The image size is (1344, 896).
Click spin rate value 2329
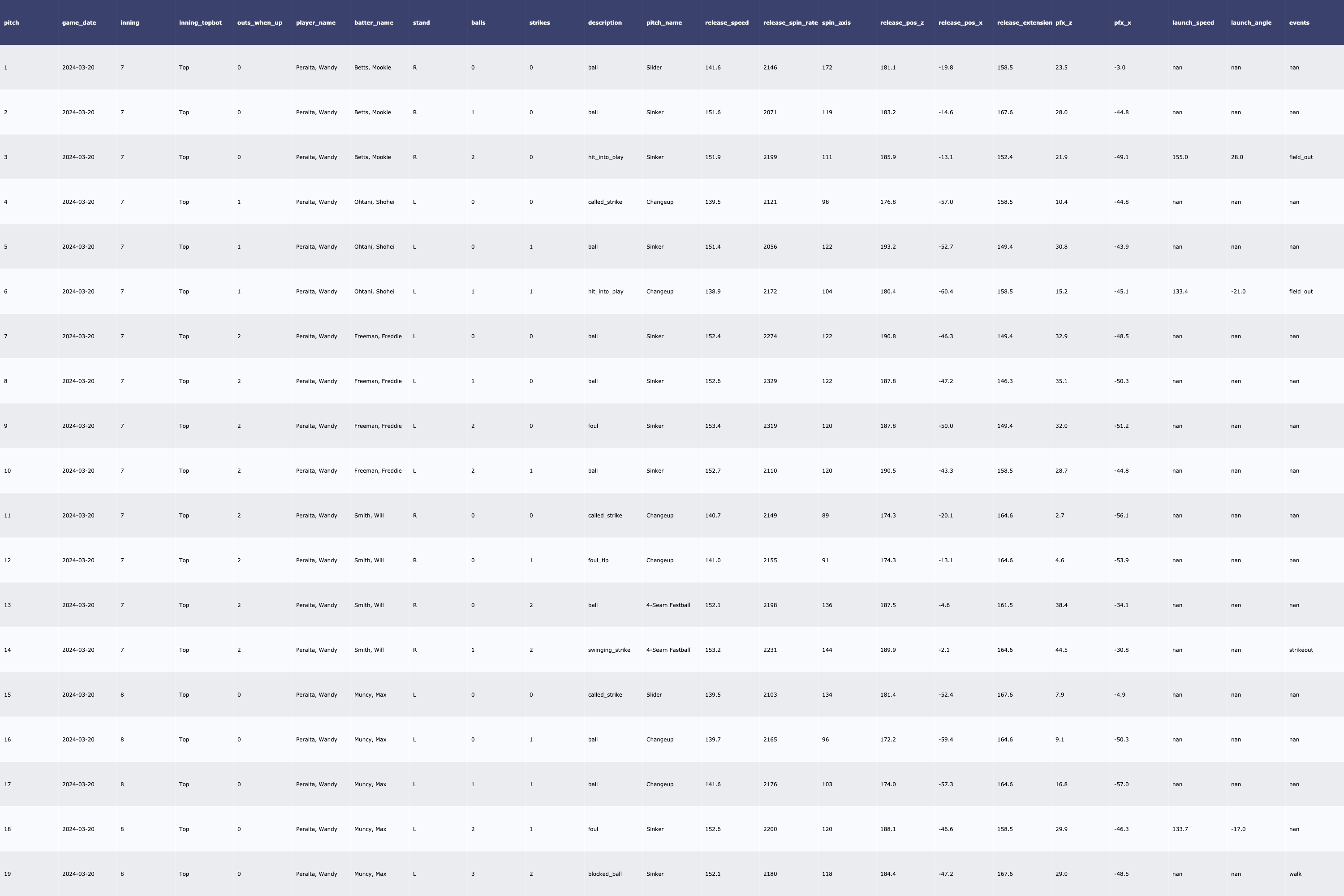pos(770,381)
